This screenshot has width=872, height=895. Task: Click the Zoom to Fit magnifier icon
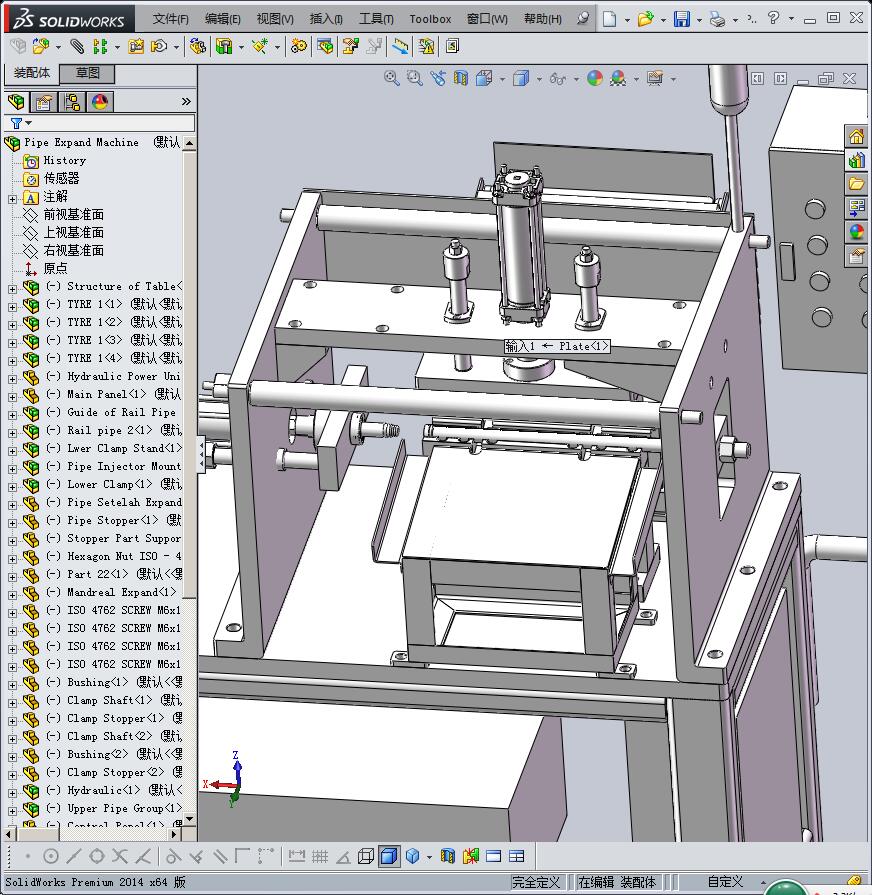click(392, 78)
